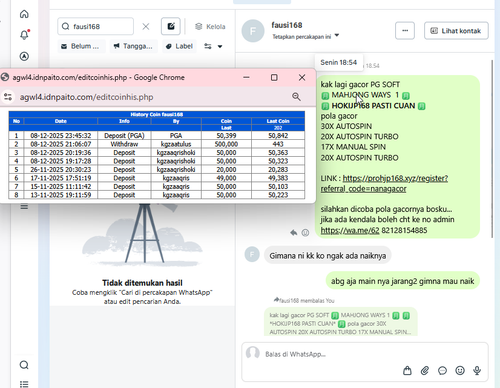Click the fausi168 contact avatar in the header

(x=253, y=31)
